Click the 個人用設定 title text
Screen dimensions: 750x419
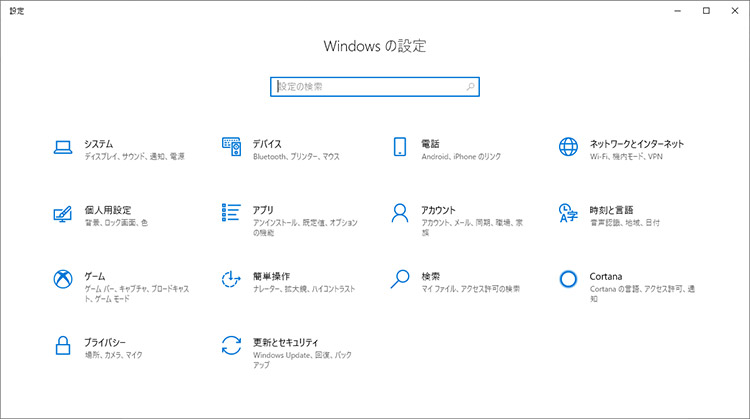coord(108,210)
